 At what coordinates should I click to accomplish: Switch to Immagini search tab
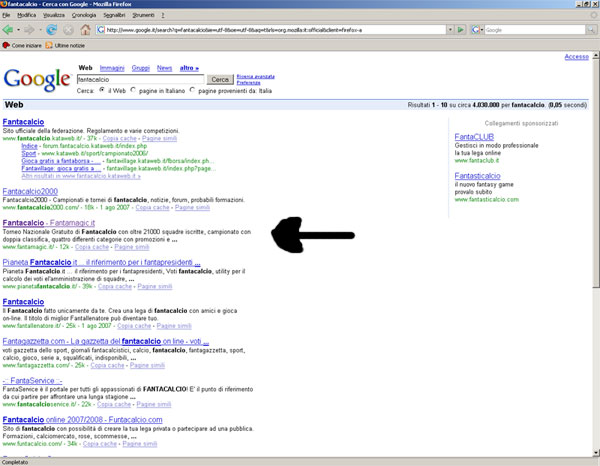pyautogui.click(x=112, y=68)
